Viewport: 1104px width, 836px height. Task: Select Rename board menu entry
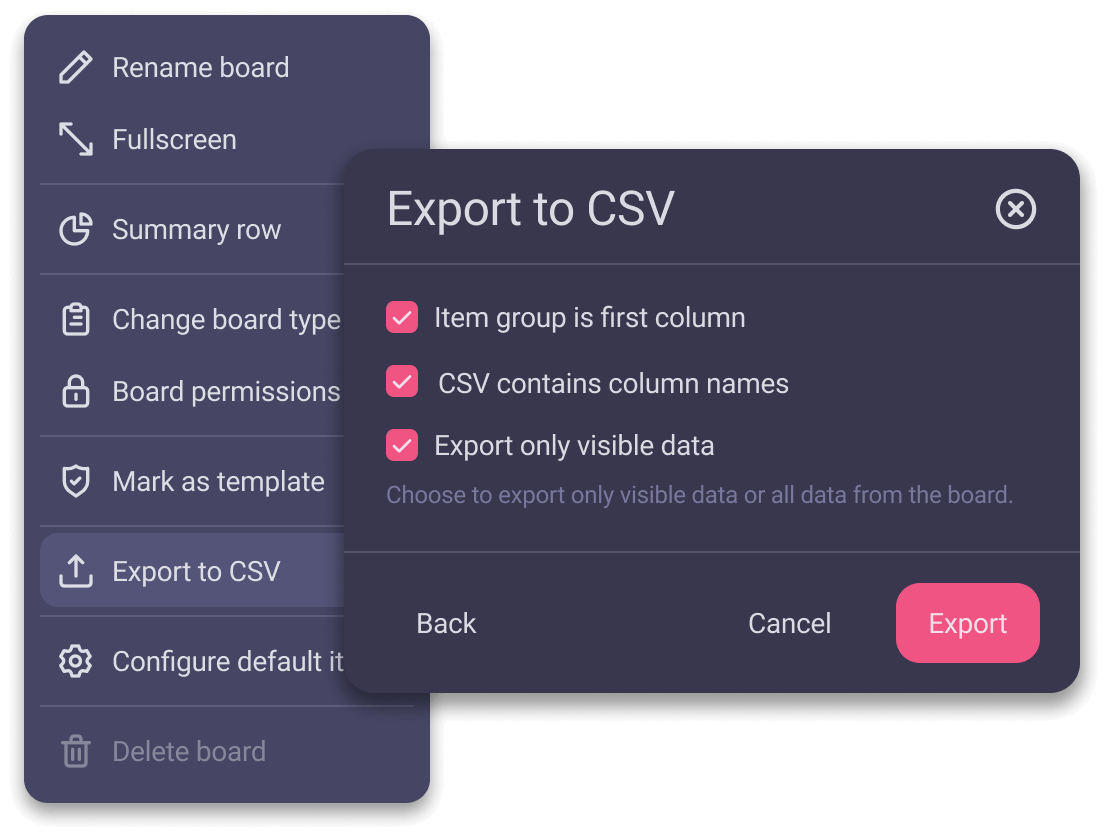point(200,68)
